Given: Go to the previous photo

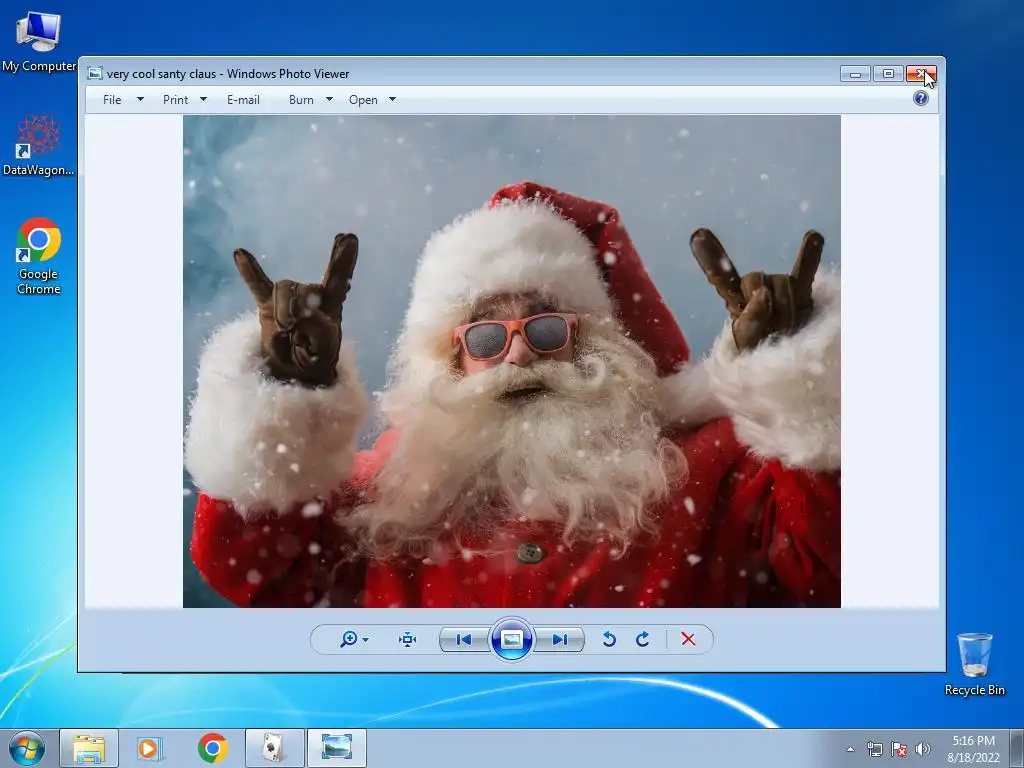Looking at the screenshot, I should tap(463, 639).
